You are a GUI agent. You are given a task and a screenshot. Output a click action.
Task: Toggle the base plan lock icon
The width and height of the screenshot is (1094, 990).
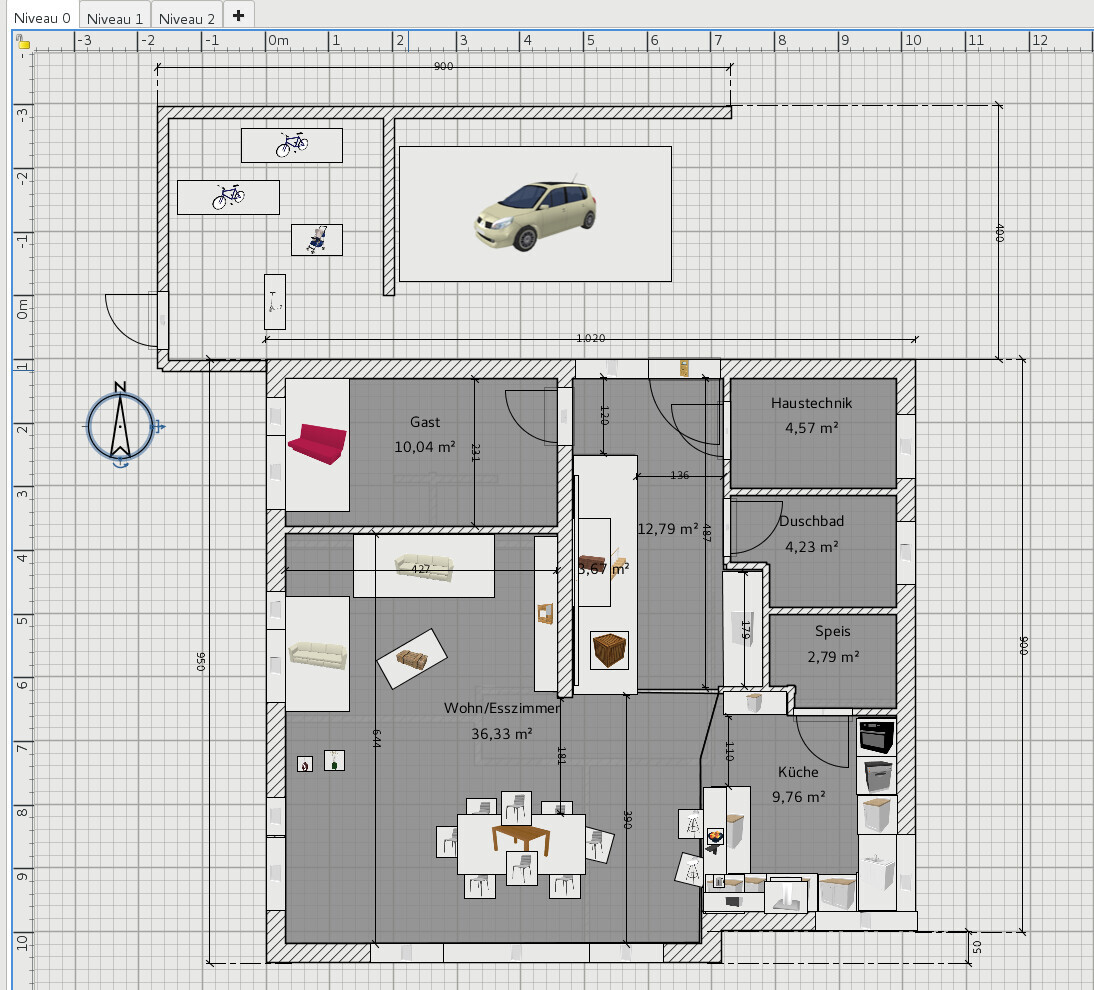[23, 41]
